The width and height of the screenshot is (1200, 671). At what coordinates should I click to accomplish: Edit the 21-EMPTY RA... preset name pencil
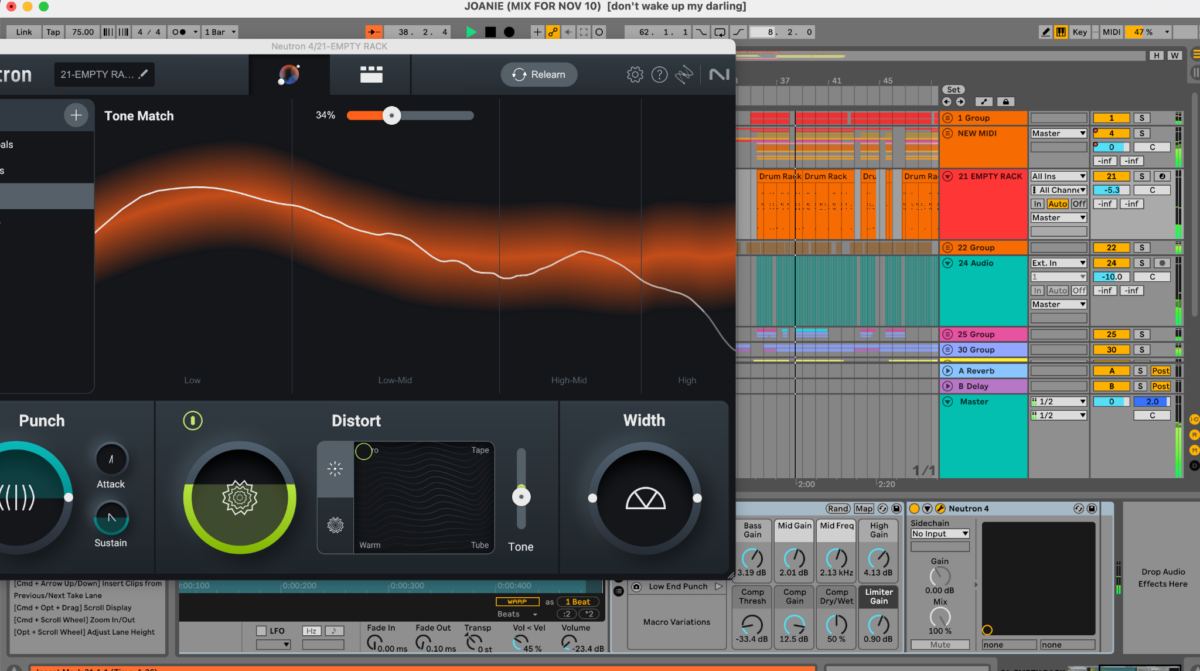[x=144, y=74]
